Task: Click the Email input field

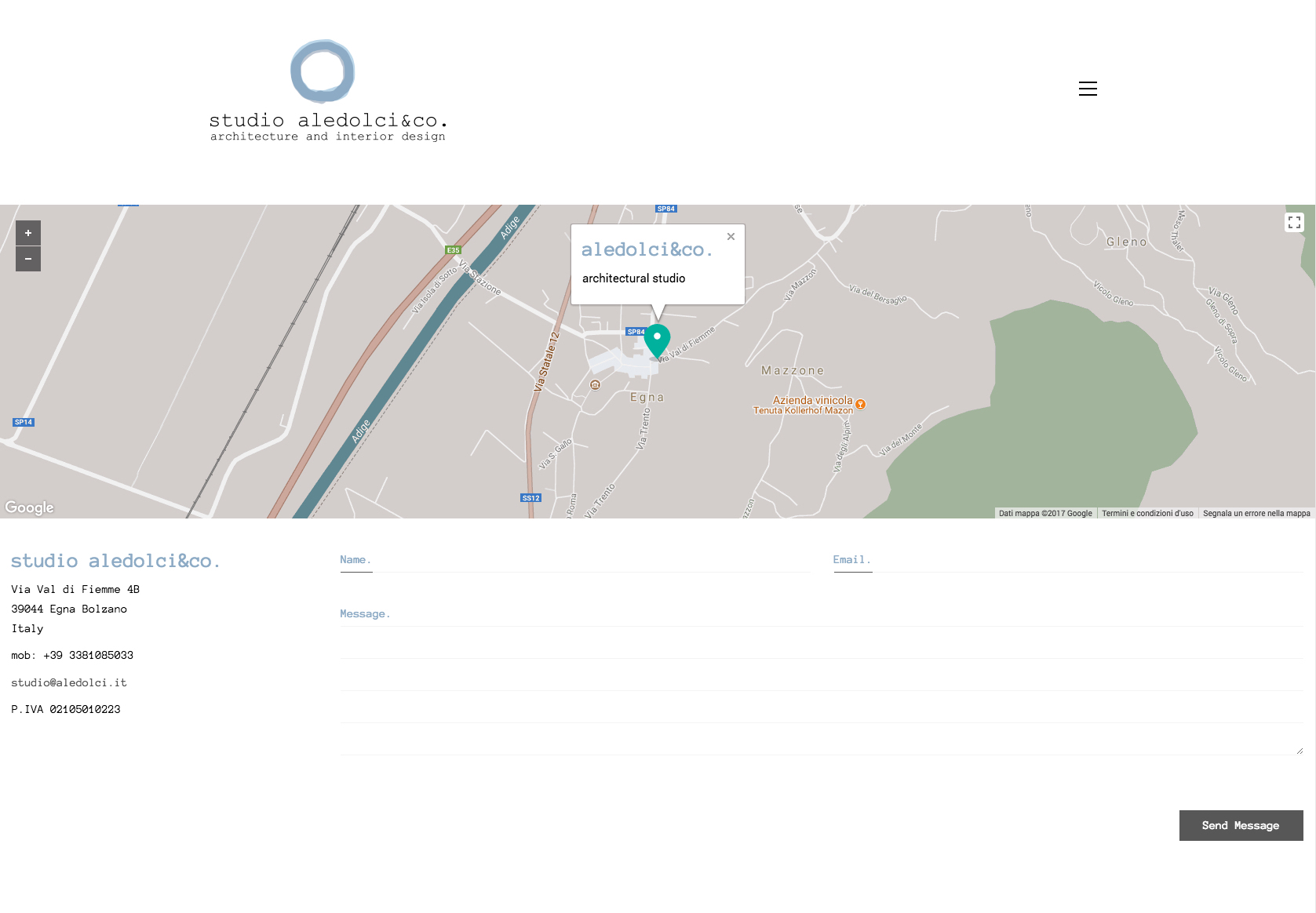Action: pyautogui.click(x=1068, y=560)
